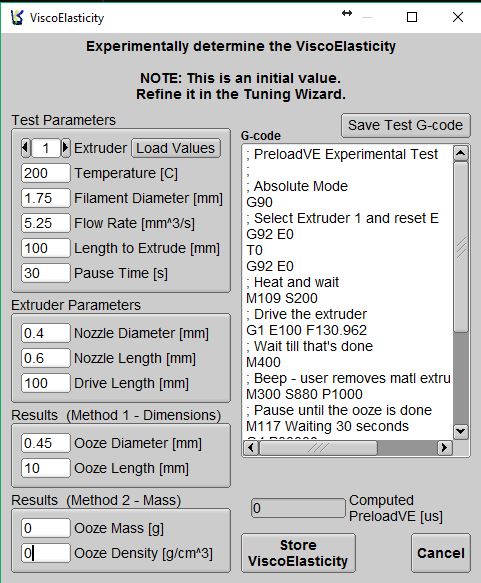Decrease the Extruder number with left arrow
Viewport: 481px width, 583px height.
point(25,148)
